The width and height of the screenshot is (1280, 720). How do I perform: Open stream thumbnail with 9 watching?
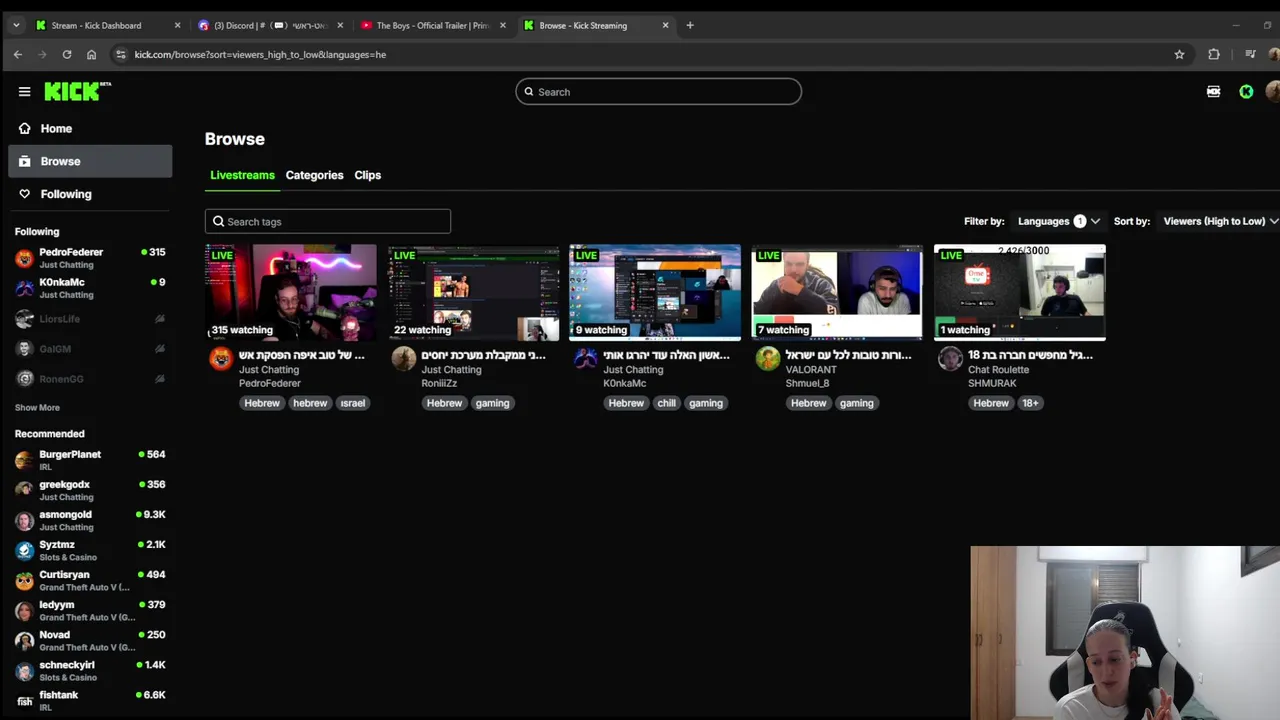point(655,292)
